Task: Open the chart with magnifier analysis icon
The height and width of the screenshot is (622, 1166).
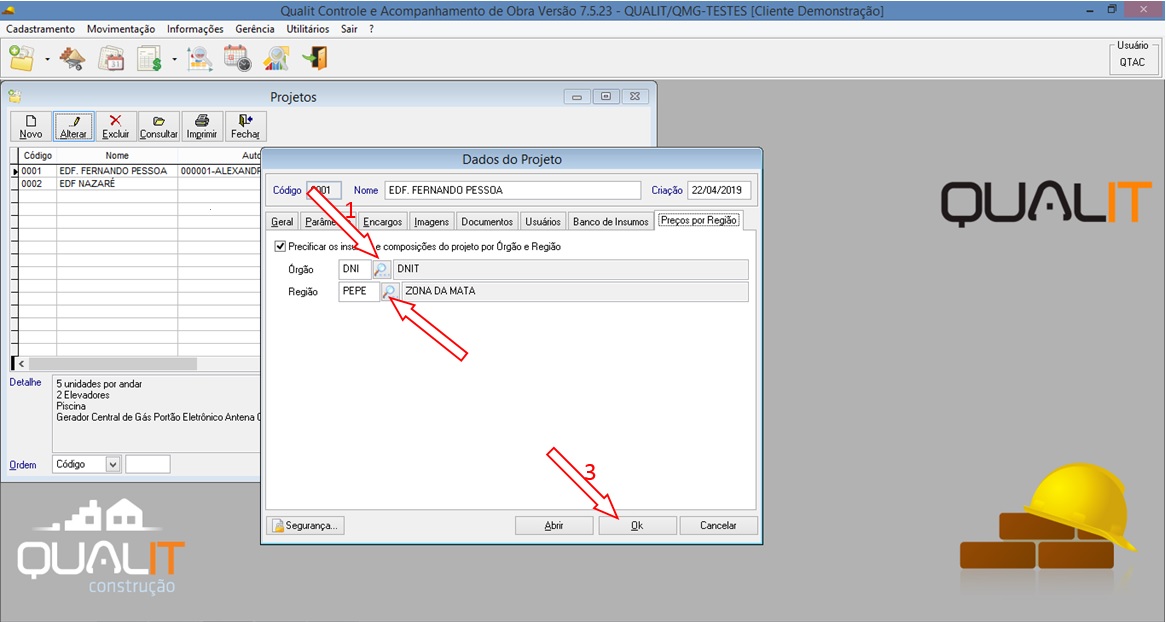Action: [199, 58]
